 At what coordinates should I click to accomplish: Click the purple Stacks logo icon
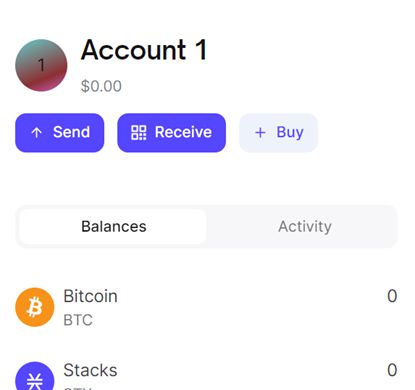tap(35, 376)
